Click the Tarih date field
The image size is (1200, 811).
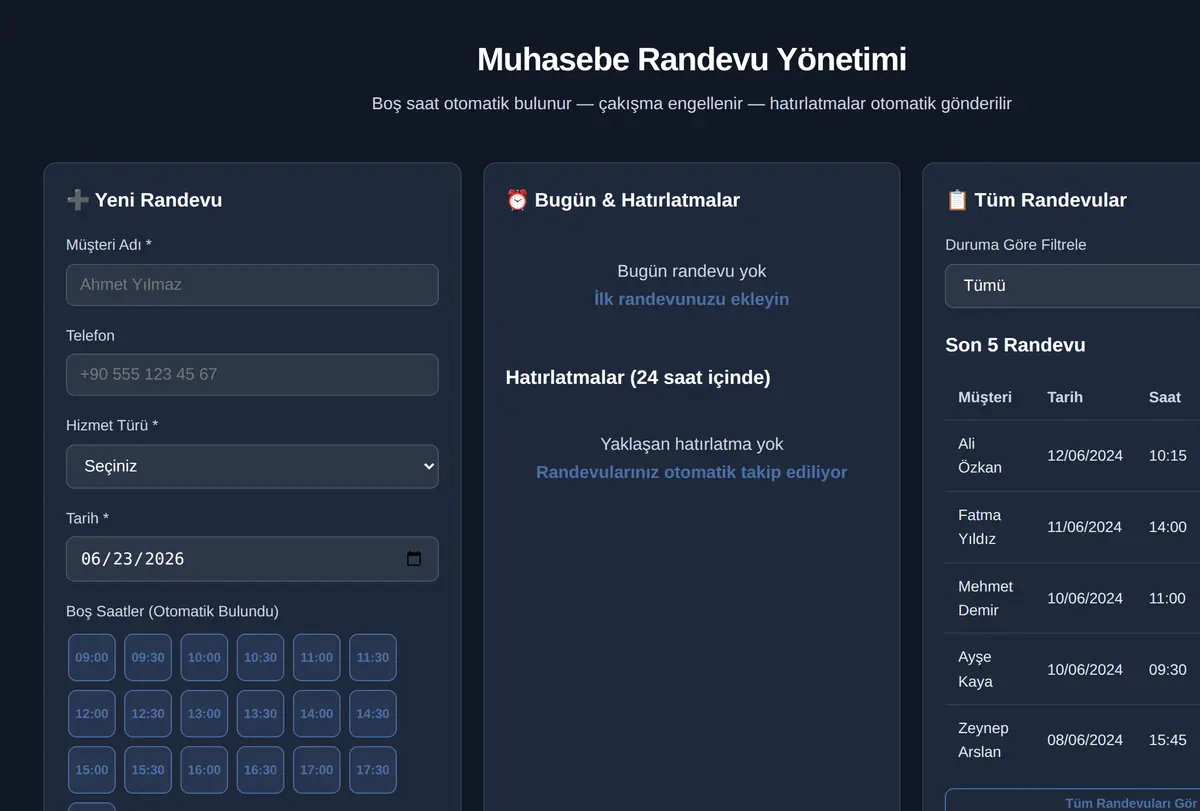coord(252,559)
